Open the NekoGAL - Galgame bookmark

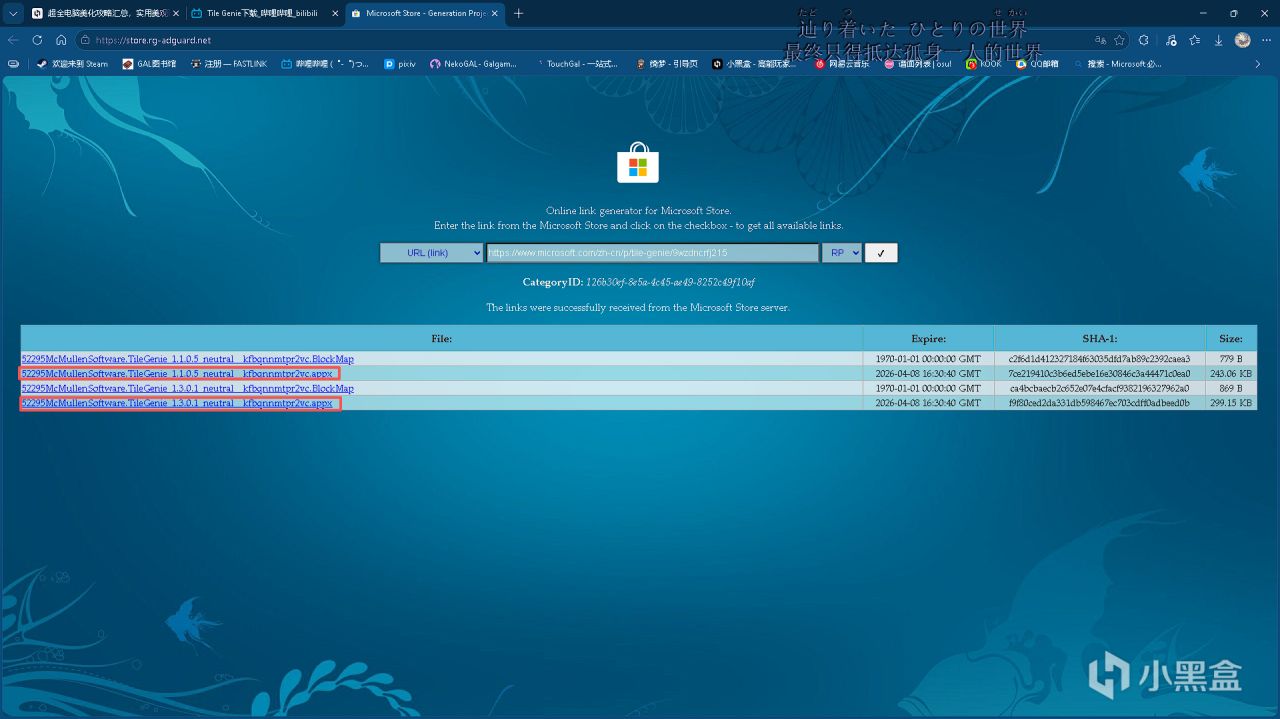(473, 63)
